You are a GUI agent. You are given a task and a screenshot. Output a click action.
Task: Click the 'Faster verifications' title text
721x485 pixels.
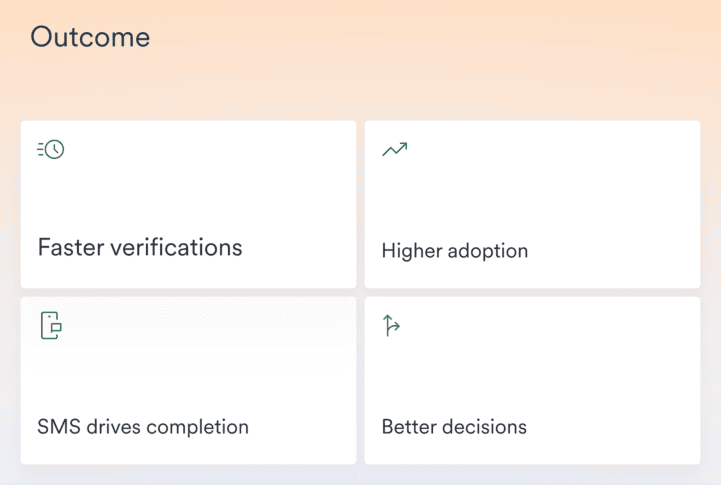click(140, 247)
